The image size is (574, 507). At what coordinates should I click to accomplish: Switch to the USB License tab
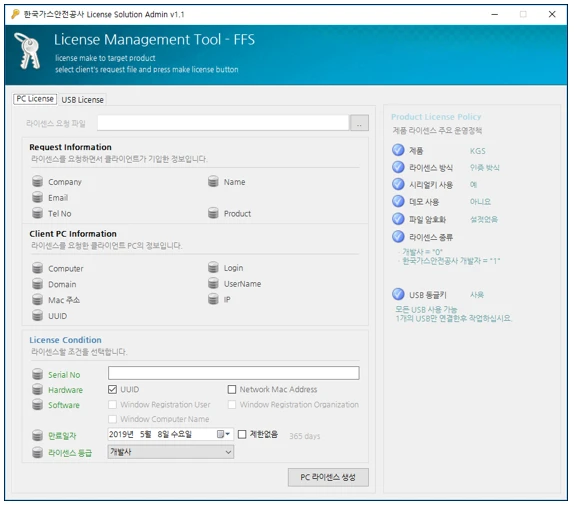[x=83, y=100]
